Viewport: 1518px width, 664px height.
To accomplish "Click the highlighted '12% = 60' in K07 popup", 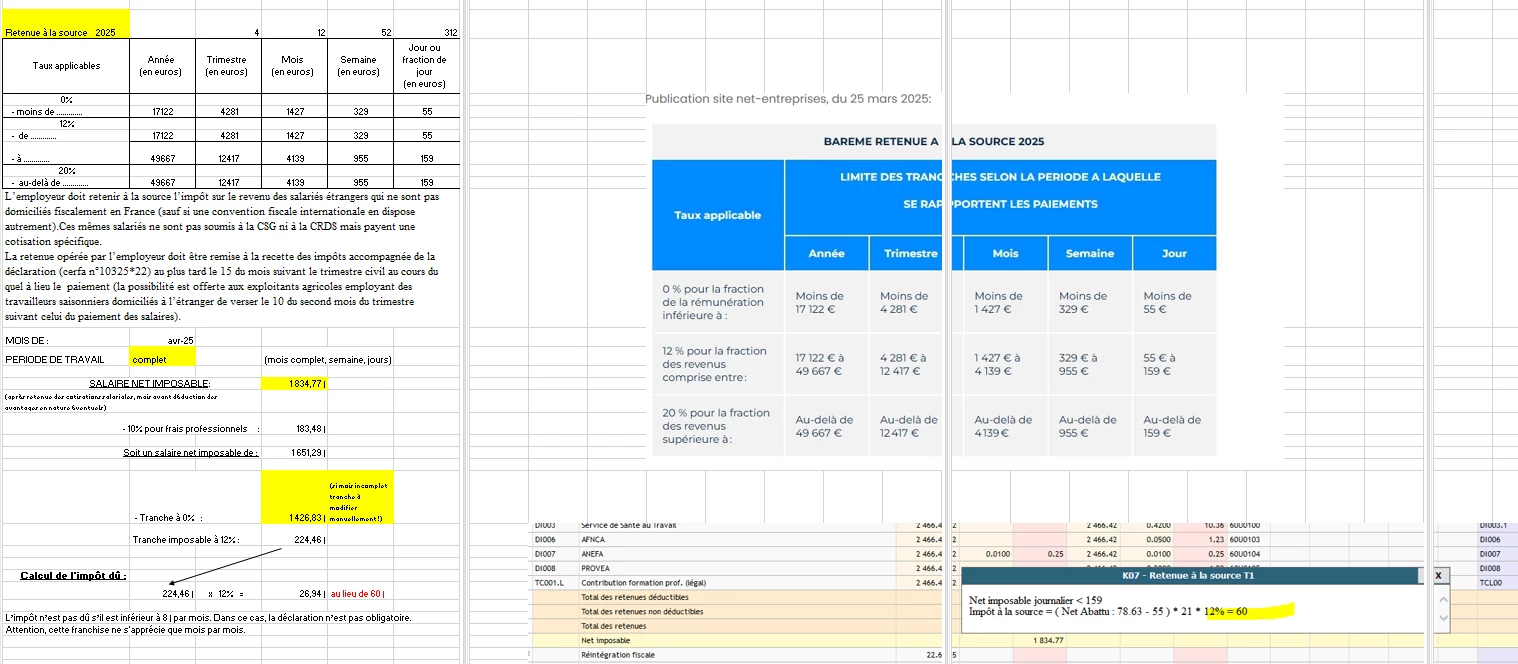I will [1227, 612].
